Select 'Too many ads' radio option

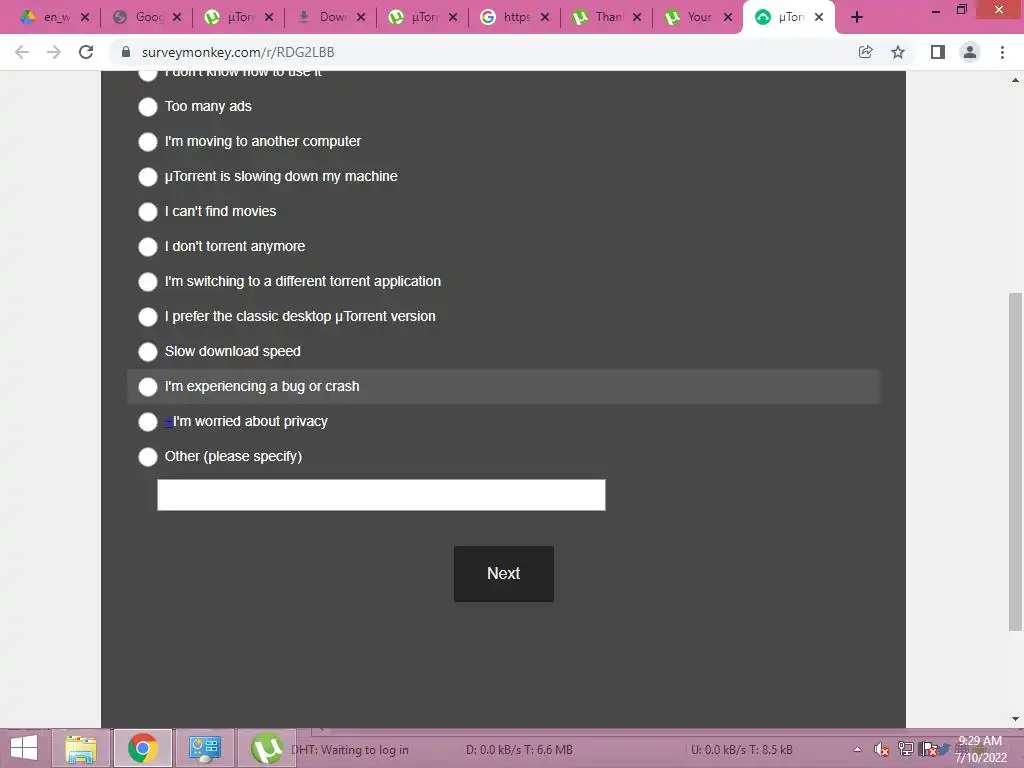tap(148, 106)
